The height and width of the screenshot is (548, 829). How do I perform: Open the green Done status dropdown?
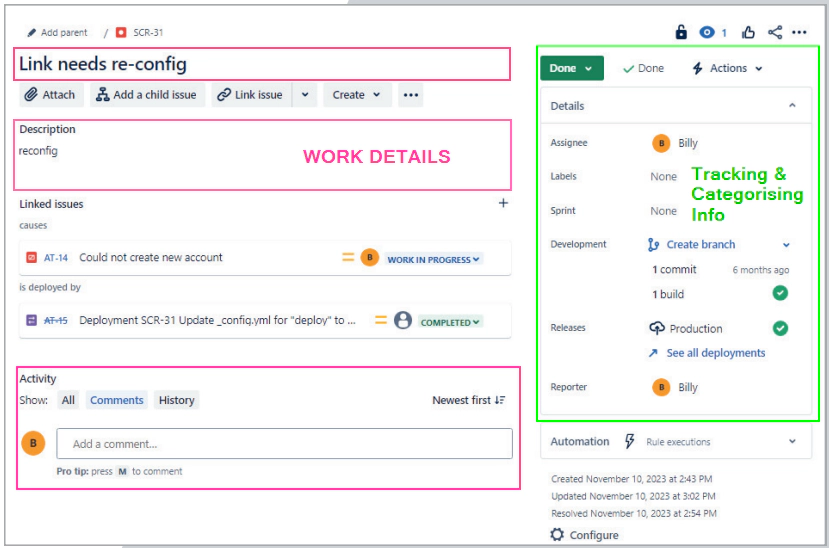(572, 68)
